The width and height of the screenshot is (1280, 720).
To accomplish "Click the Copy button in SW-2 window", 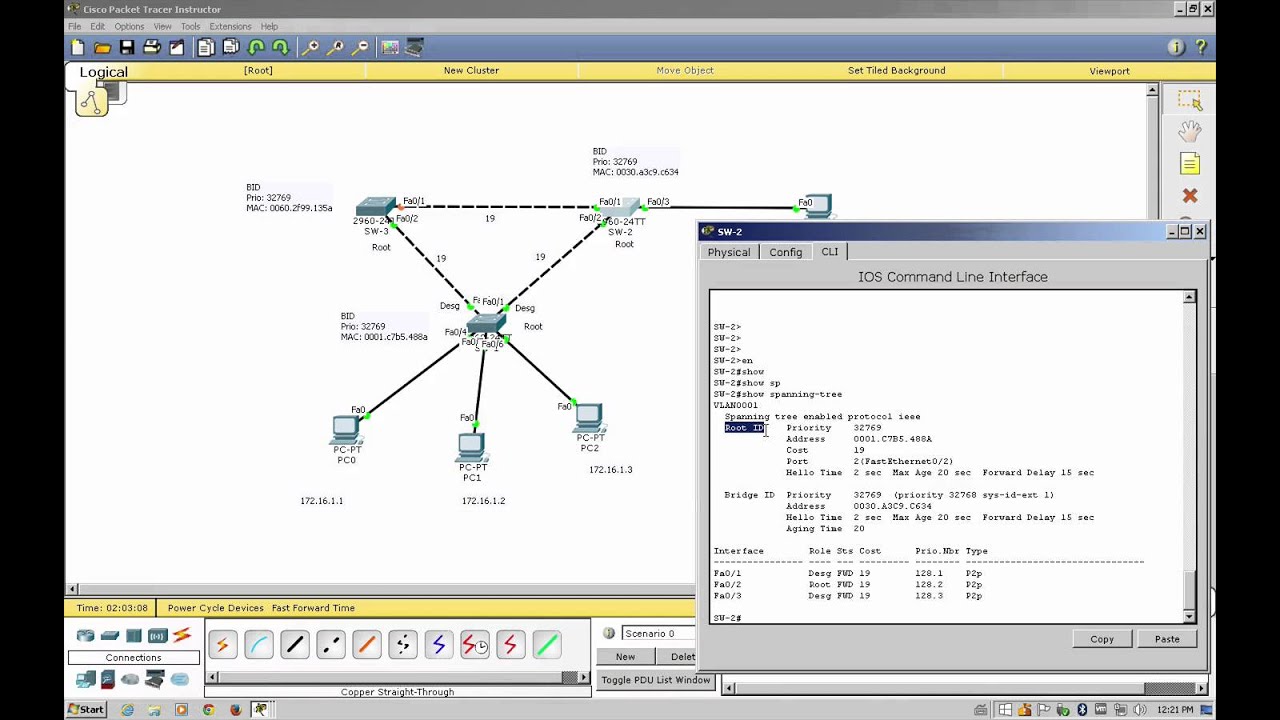I will click(x=1102, y=639).
